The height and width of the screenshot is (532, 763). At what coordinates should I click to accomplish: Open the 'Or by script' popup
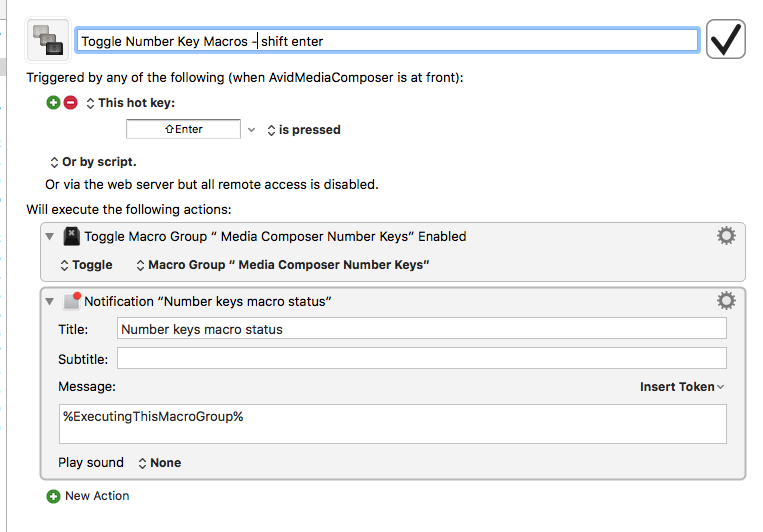pos(92,162)
